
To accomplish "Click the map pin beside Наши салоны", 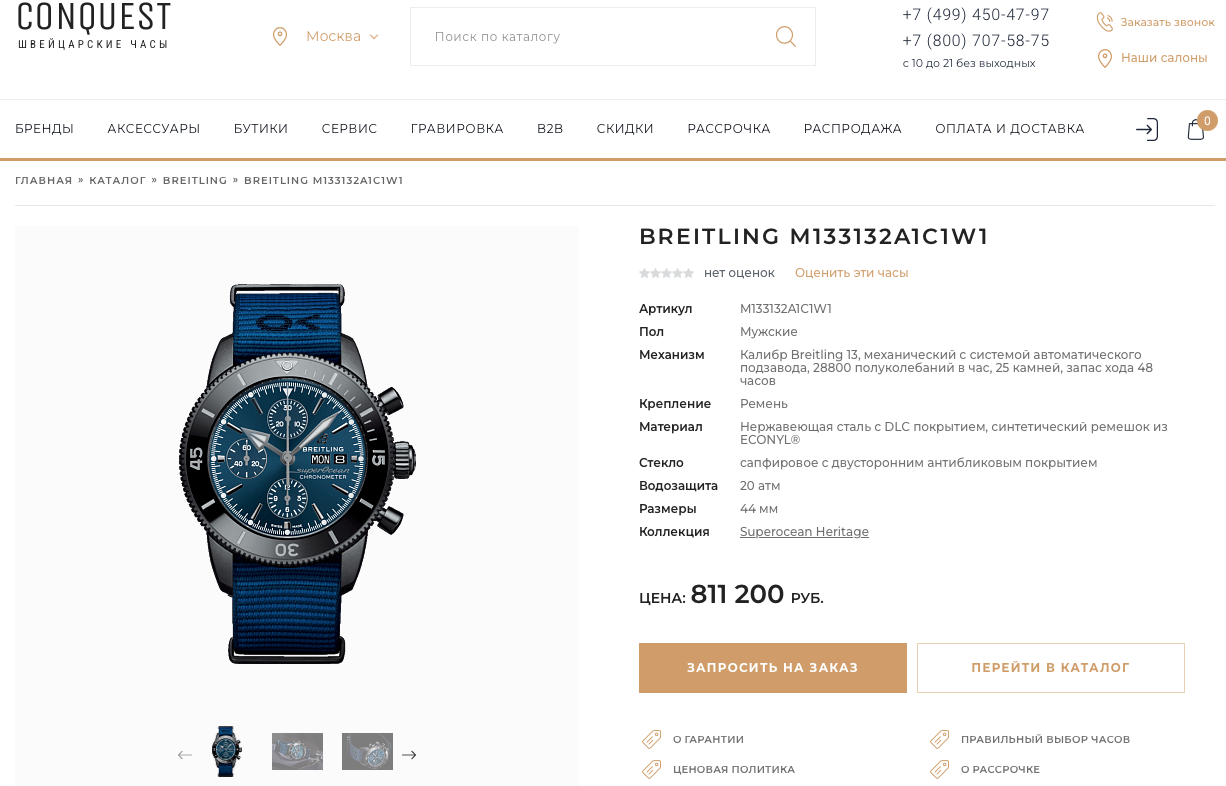I will coord(1105,58).
